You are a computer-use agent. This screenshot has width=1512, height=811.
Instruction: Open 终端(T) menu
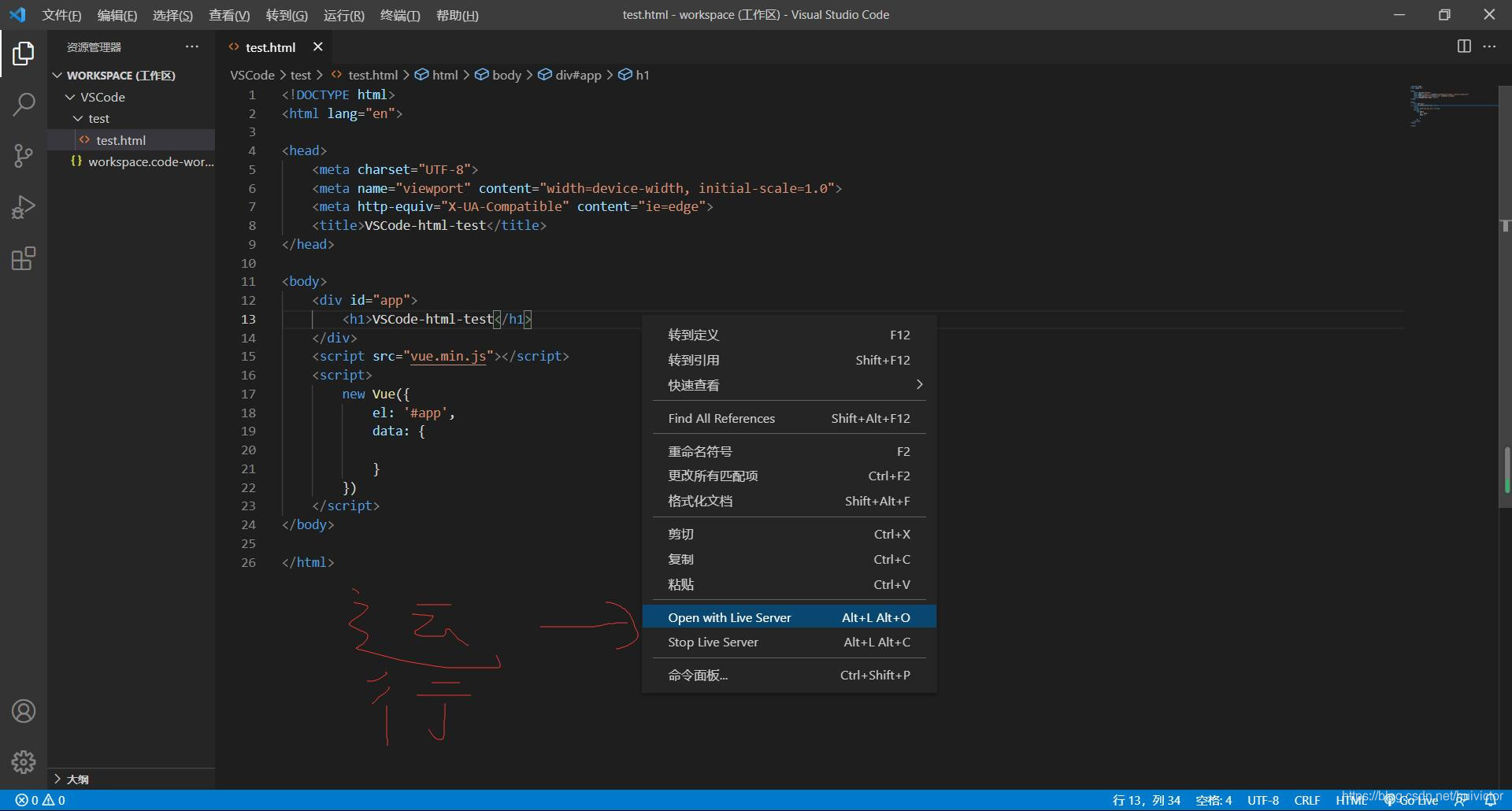[x=400, y=15]
